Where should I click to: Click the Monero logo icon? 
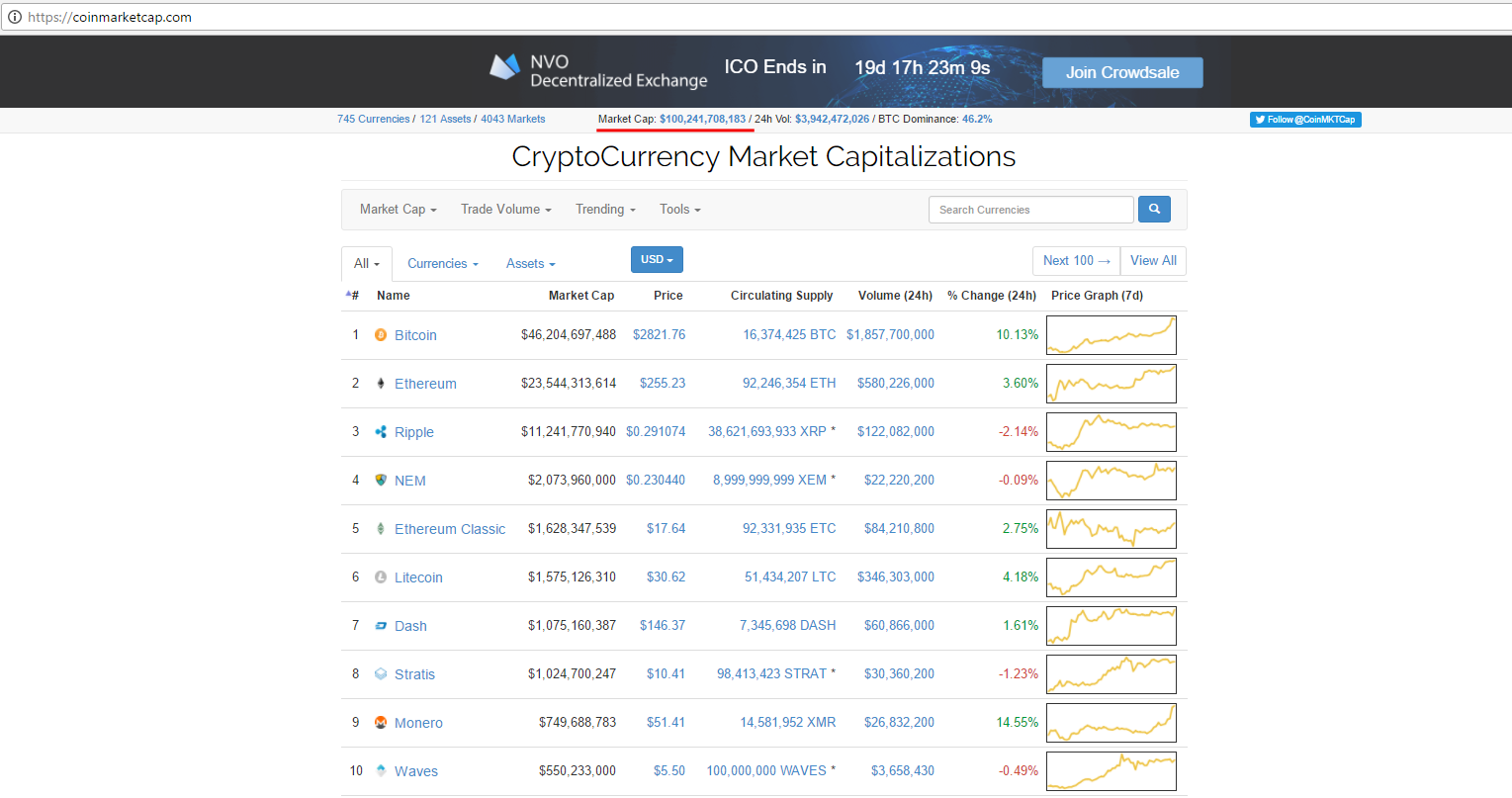tap(381, 723)
